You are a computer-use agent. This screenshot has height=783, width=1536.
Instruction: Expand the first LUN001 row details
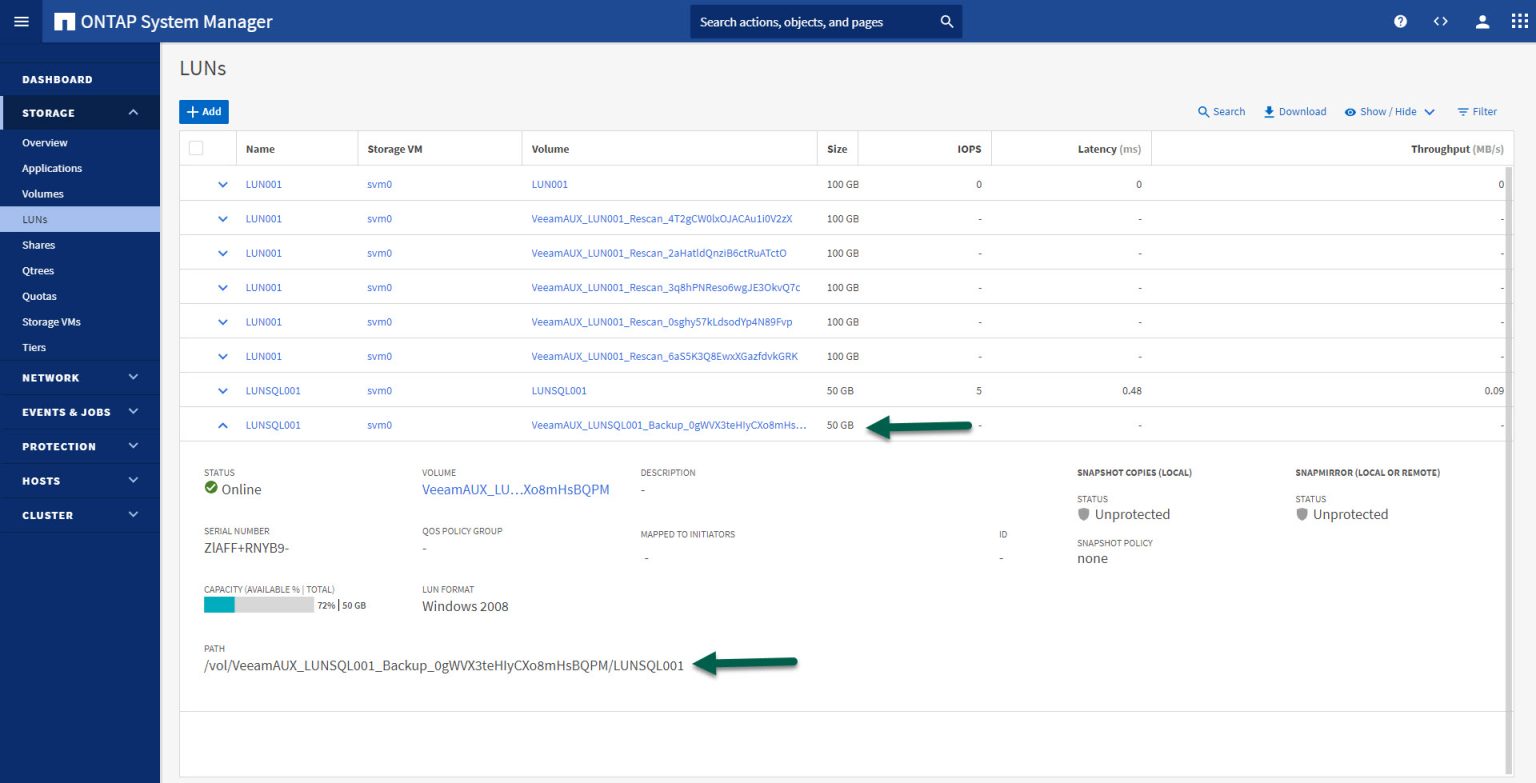pos(223,184)
